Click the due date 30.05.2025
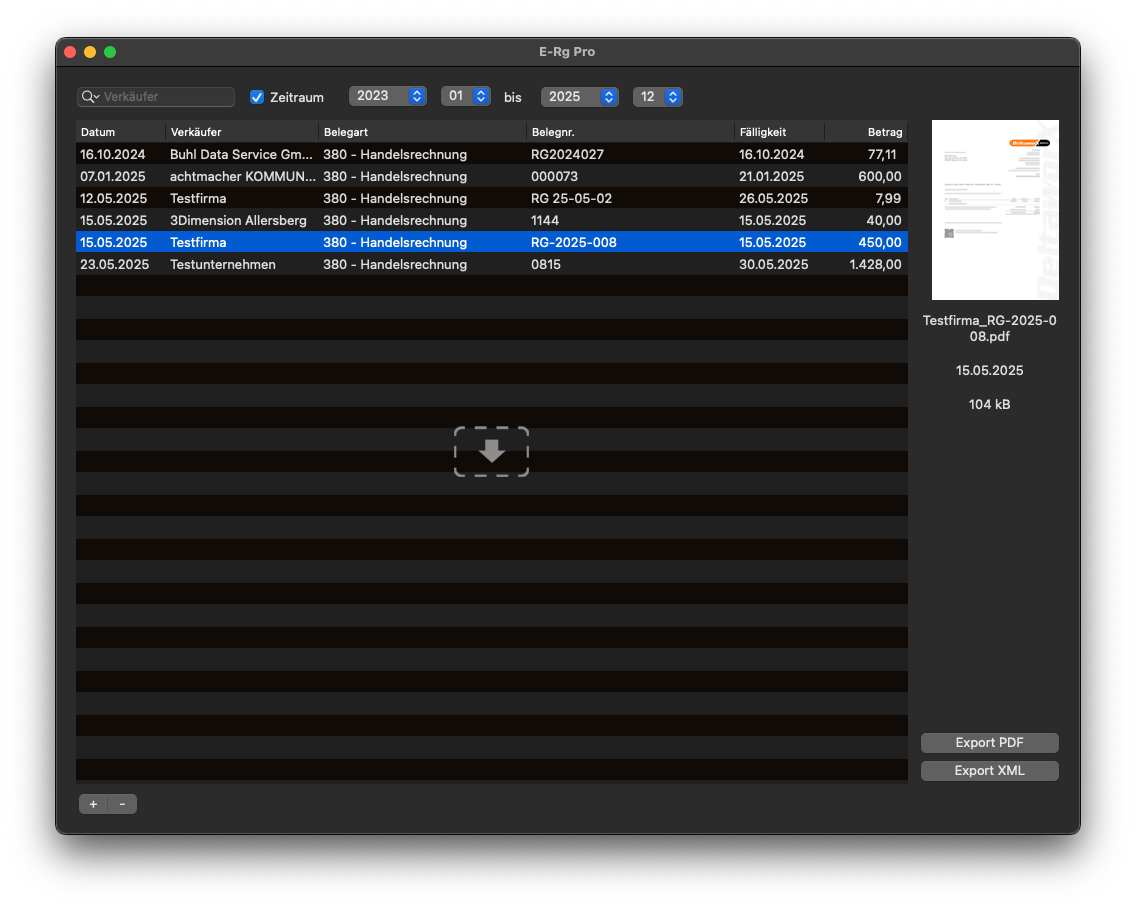The height and width of the screenshot is (908, 1136). coord(774,265)
